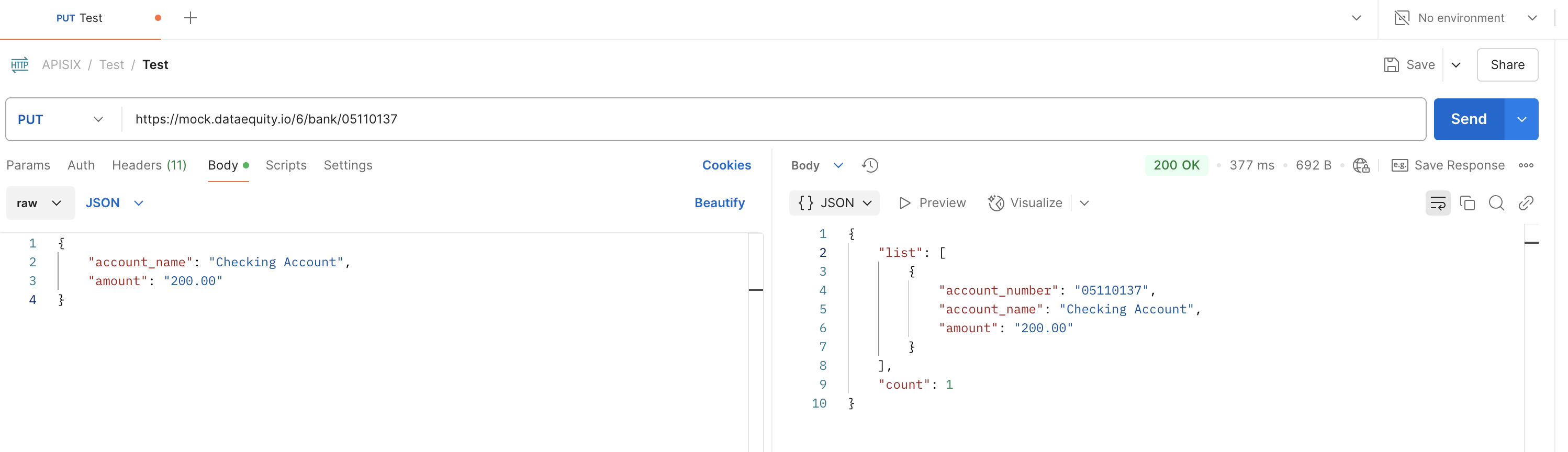Click "account_number" key in response
This screenshot has width=1568, height=452.
pos(998,291)
